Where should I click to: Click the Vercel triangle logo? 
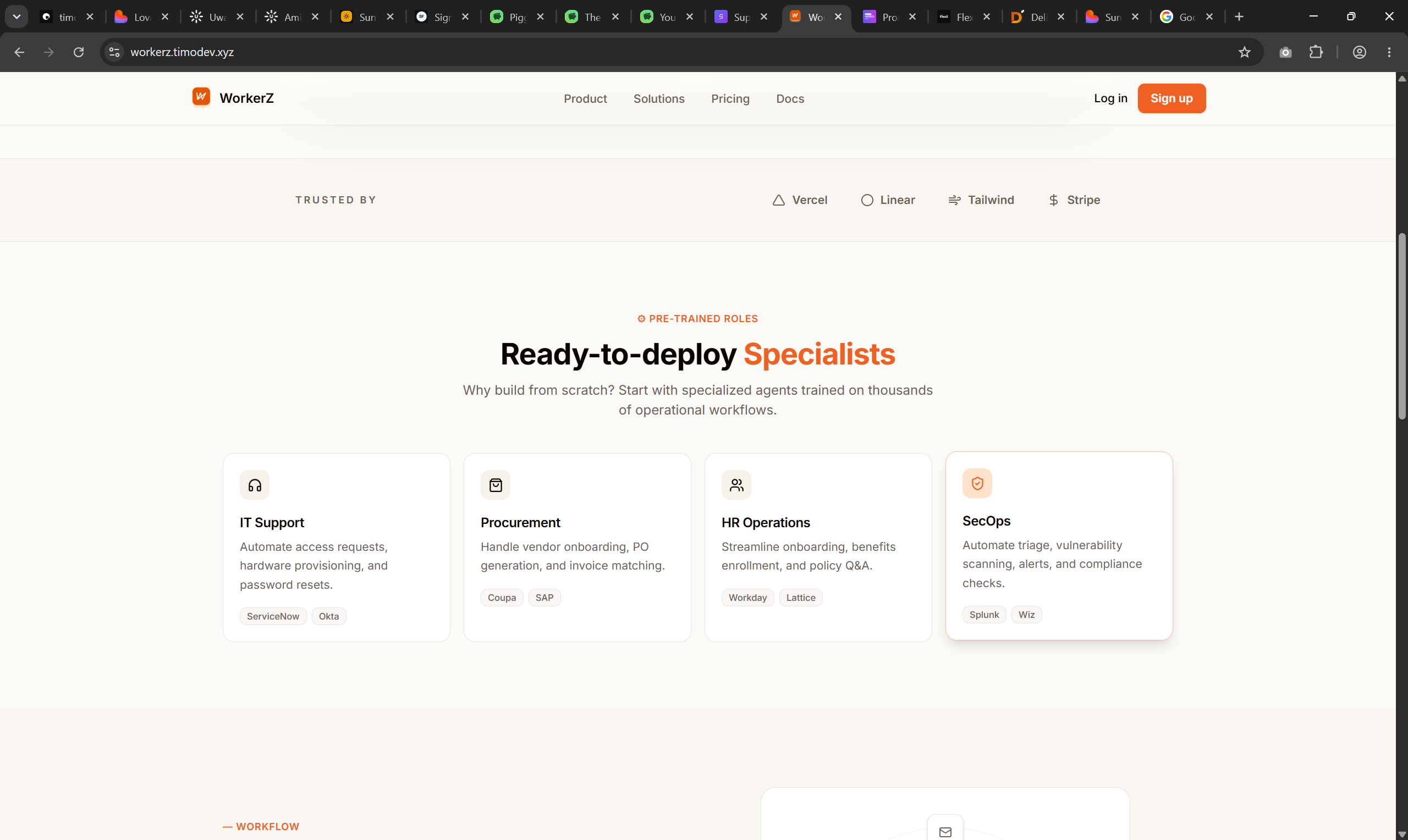[778, 200]
